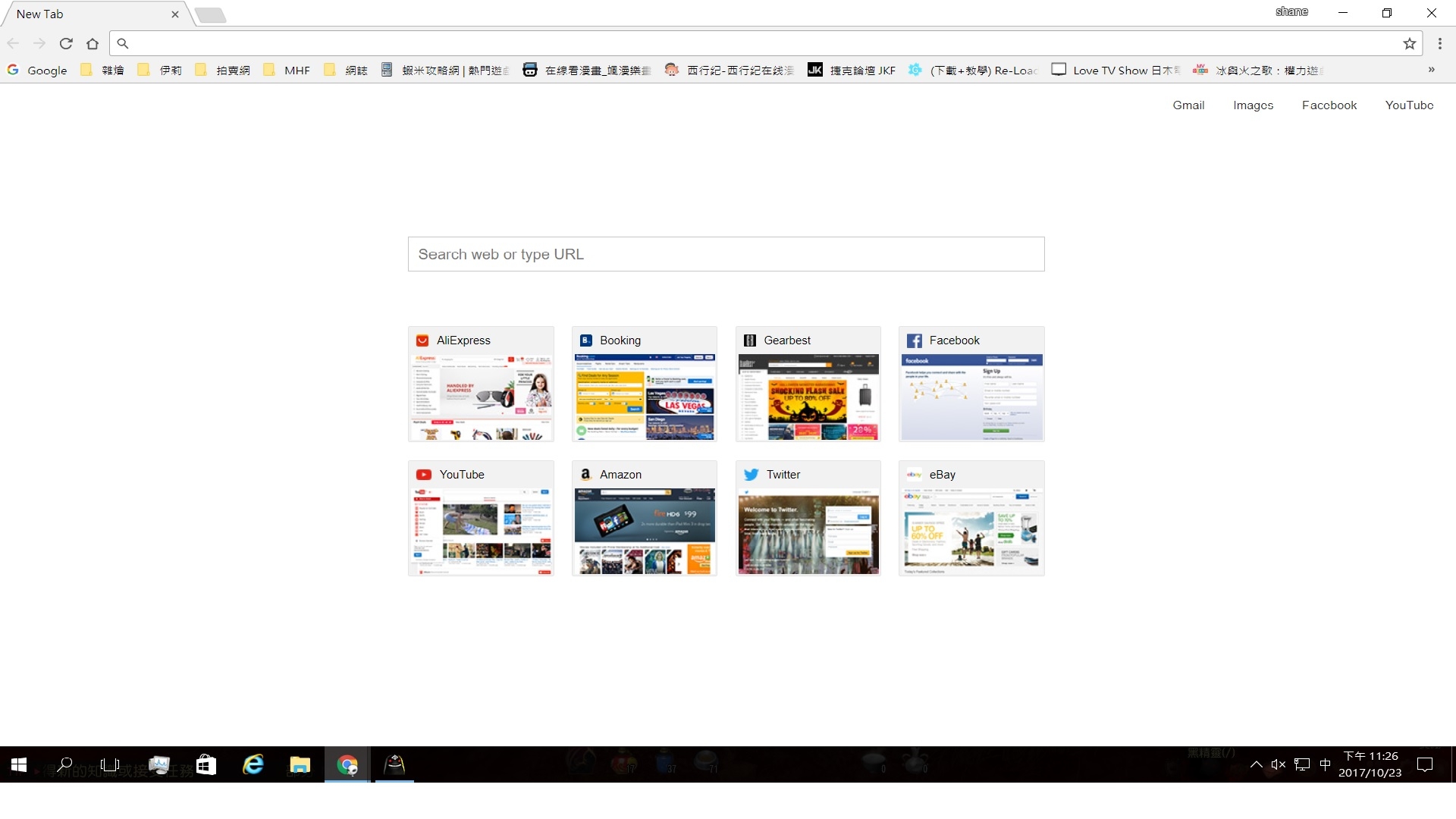Image resolution: width=1456 pixels, height=819 pixels.
Task: Open Task View on the taskbar
Action: 111,764
